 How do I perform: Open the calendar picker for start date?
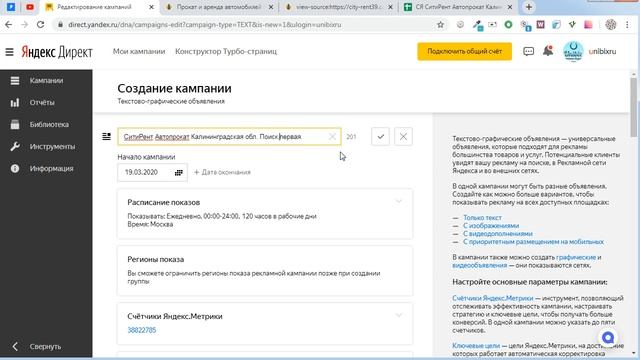coord(179,172)
